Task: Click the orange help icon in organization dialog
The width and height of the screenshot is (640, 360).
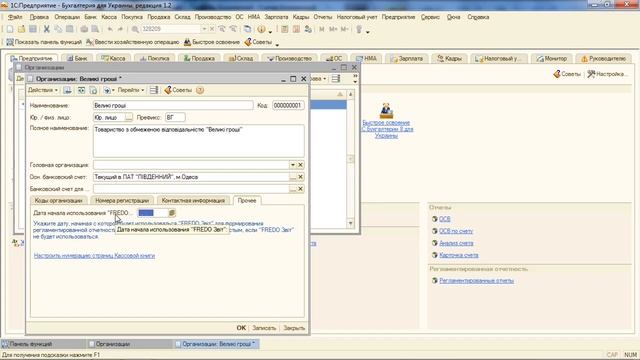Action: pos(200,90)
